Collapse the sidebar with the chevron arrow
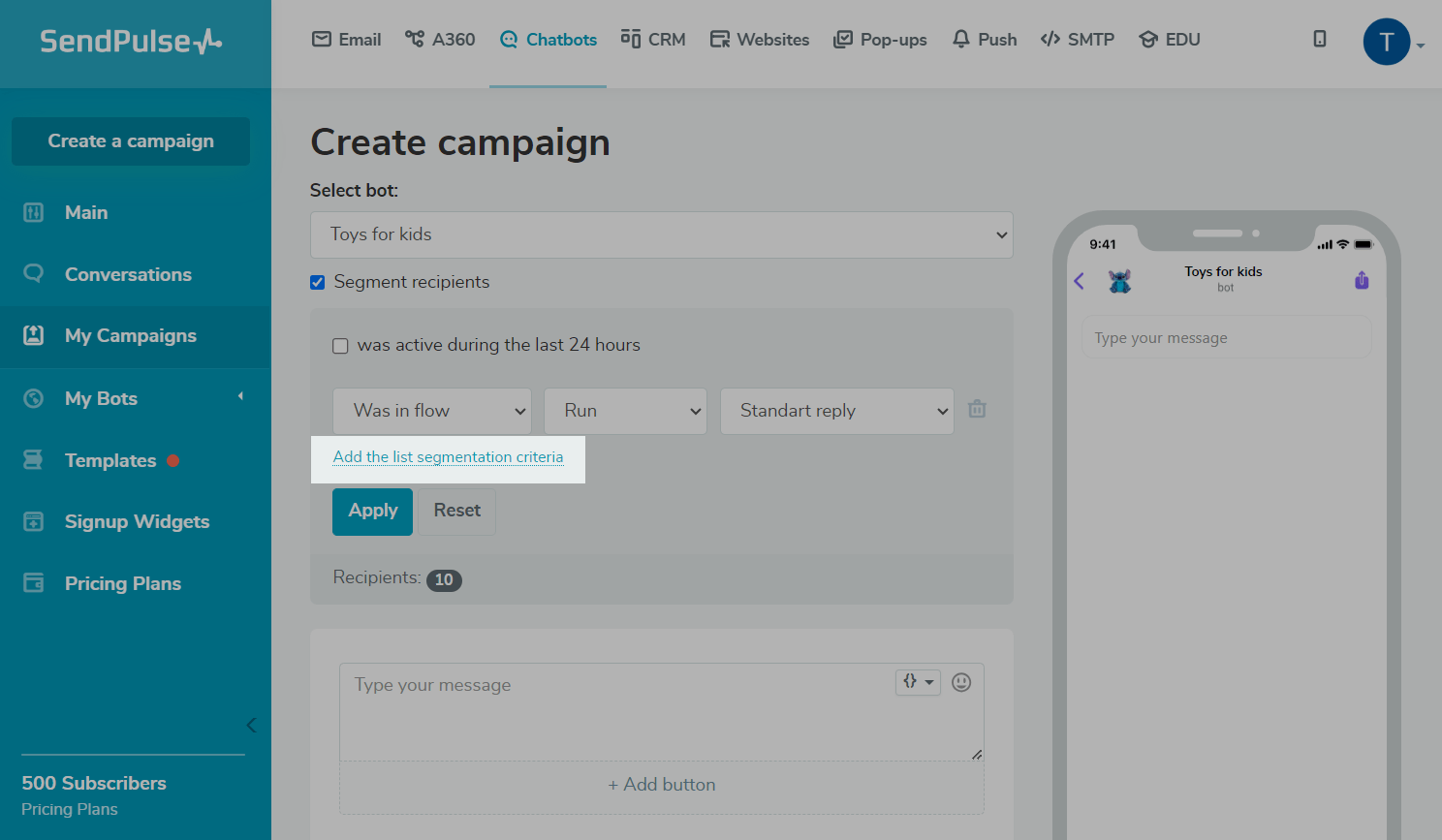Screen dimensions: 1442x840 point(251,725)
